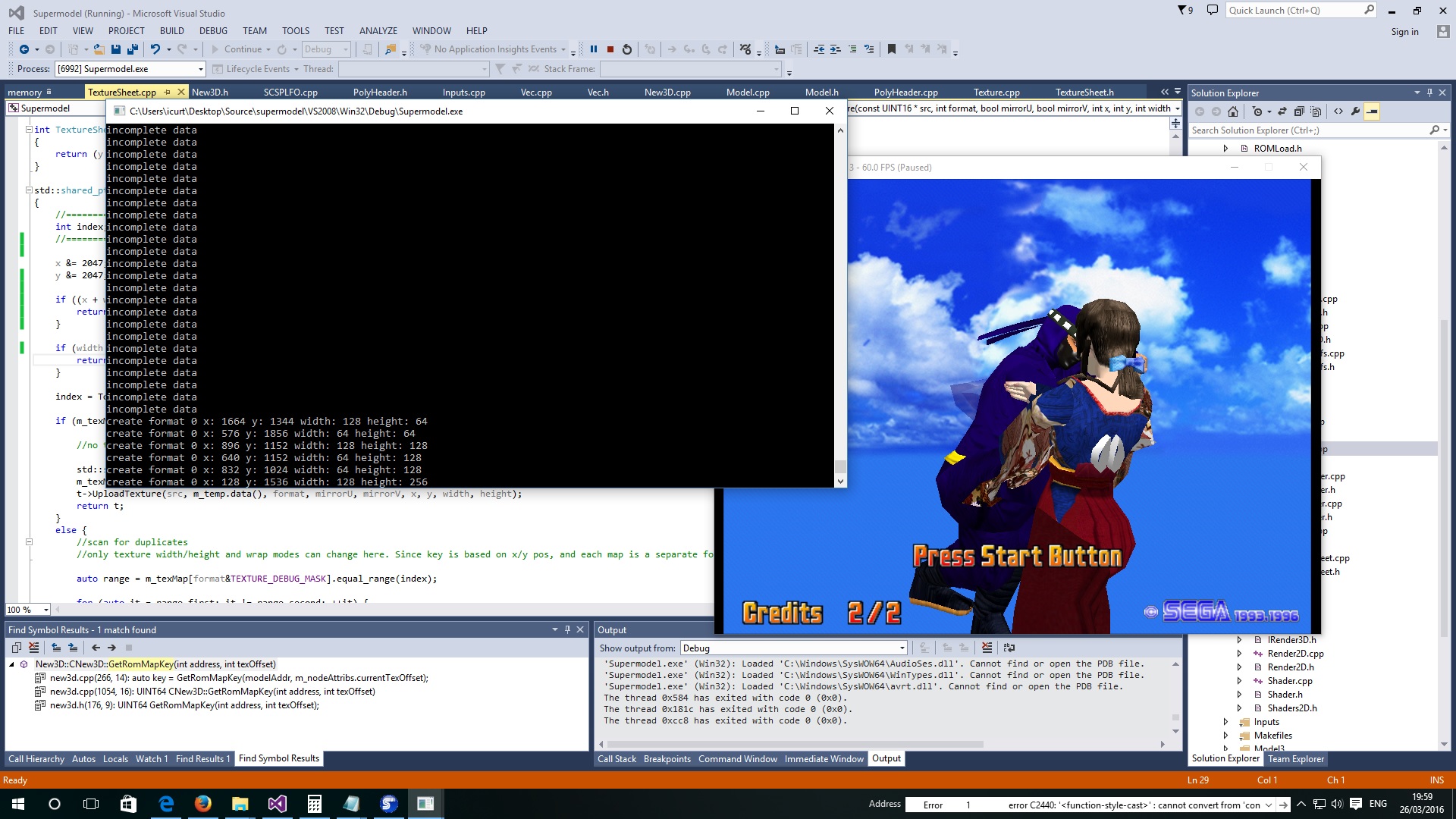The height and width of the screenshot is (819, 1456).
Task: Focus the Quick Launch search box
Action: coord(1294,11)
